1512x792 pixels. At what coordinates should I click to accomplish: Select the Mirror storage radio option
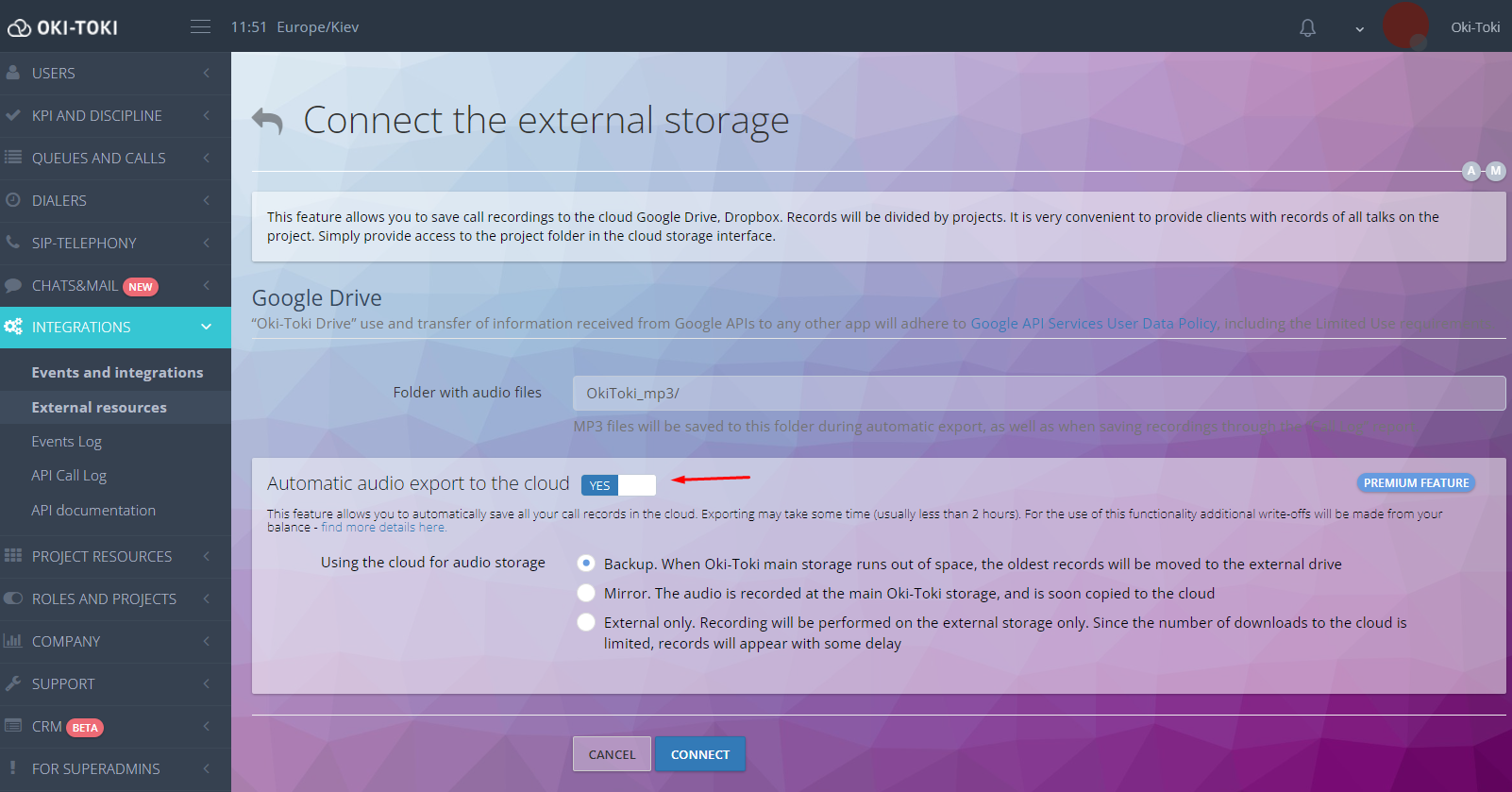586,593
